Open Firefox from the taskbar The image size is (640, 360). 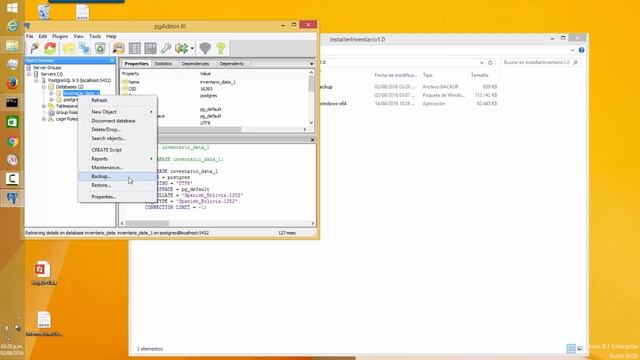click(12, 83)
